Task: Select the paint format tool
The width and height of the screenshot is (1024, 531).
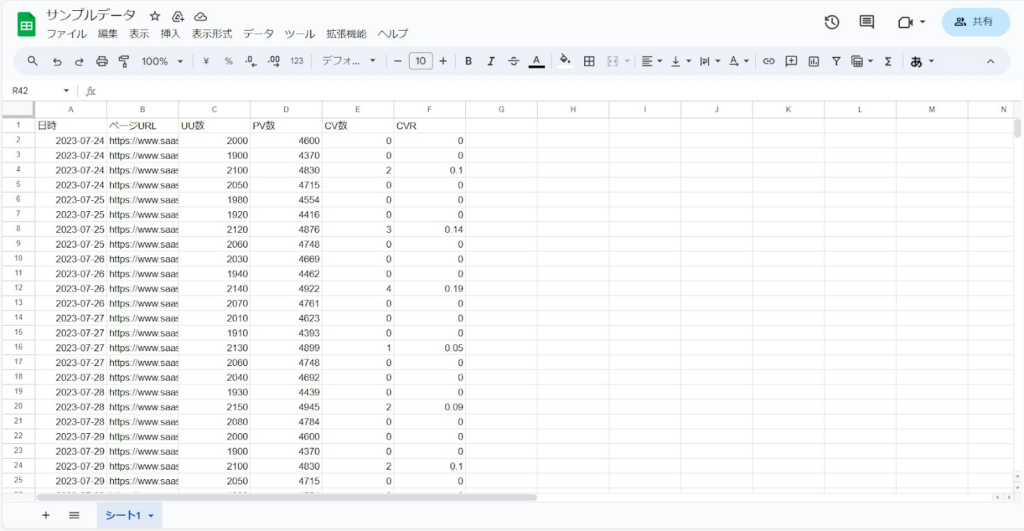Action: [124, 61]
